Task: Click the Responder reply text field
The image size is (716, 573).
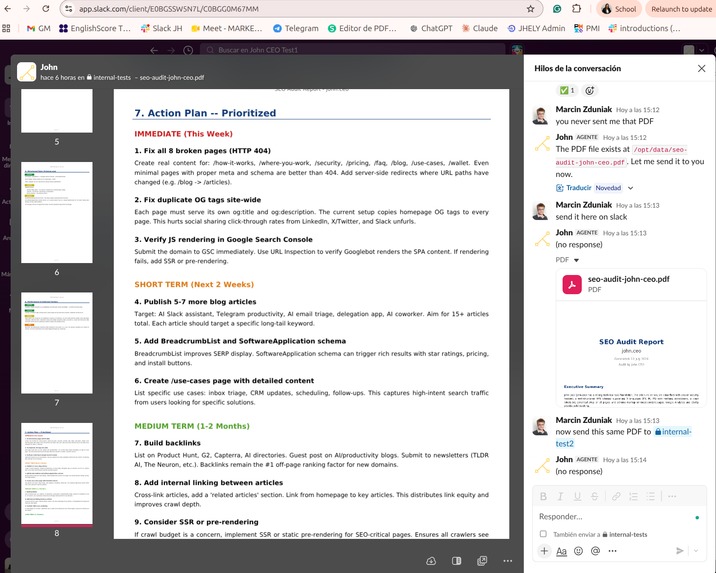Action: point(614,516)
